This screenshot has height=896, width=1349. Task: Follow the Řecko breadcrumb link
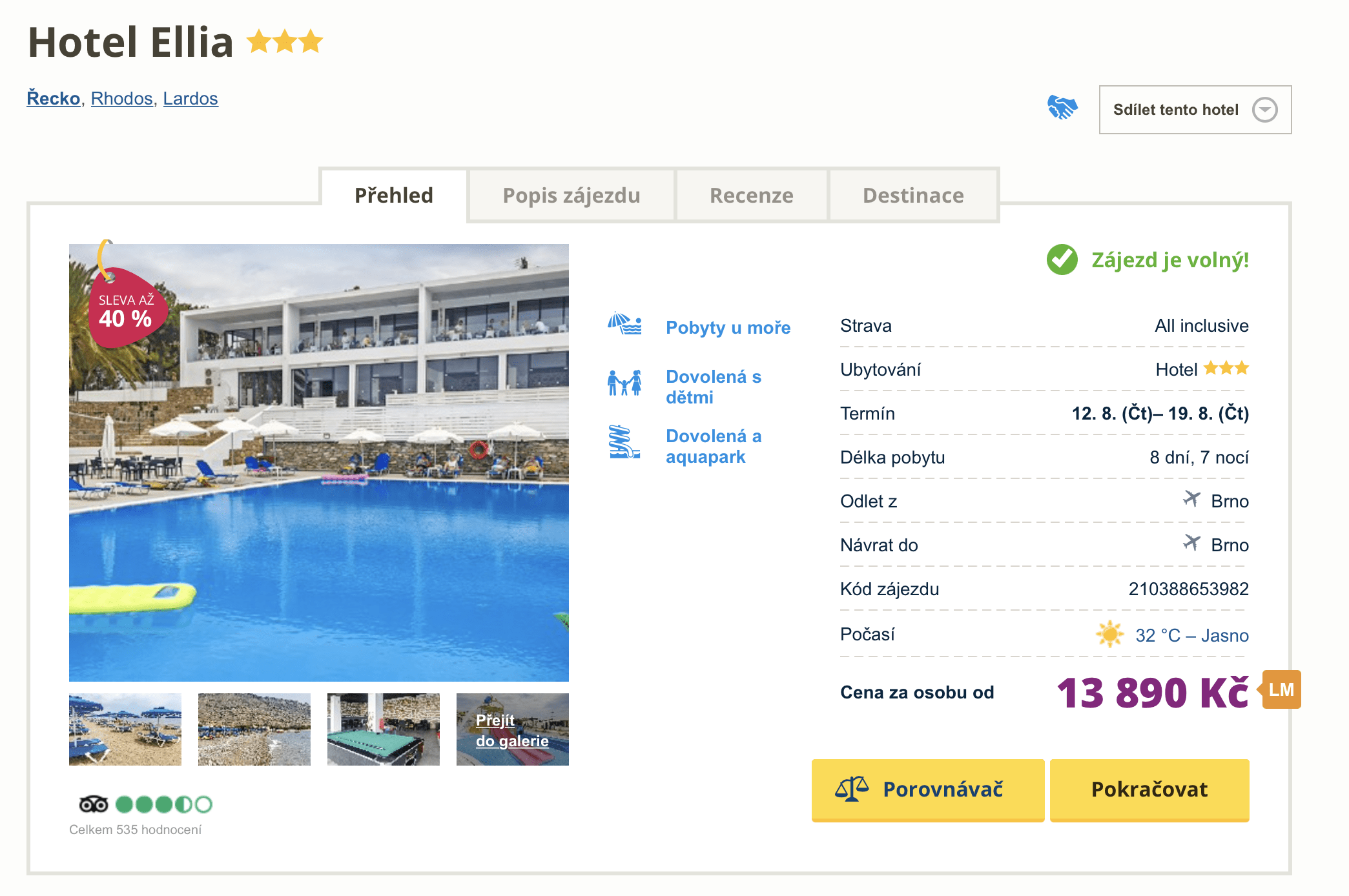tap(54, 99)
